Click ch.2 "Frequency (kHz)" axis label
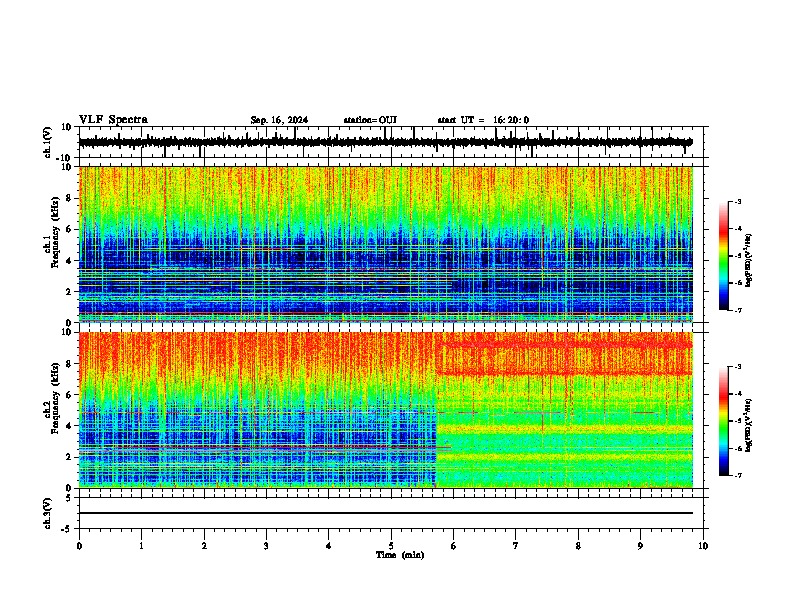The width and height of the screenshot is (792, 612). click(54, 398)
